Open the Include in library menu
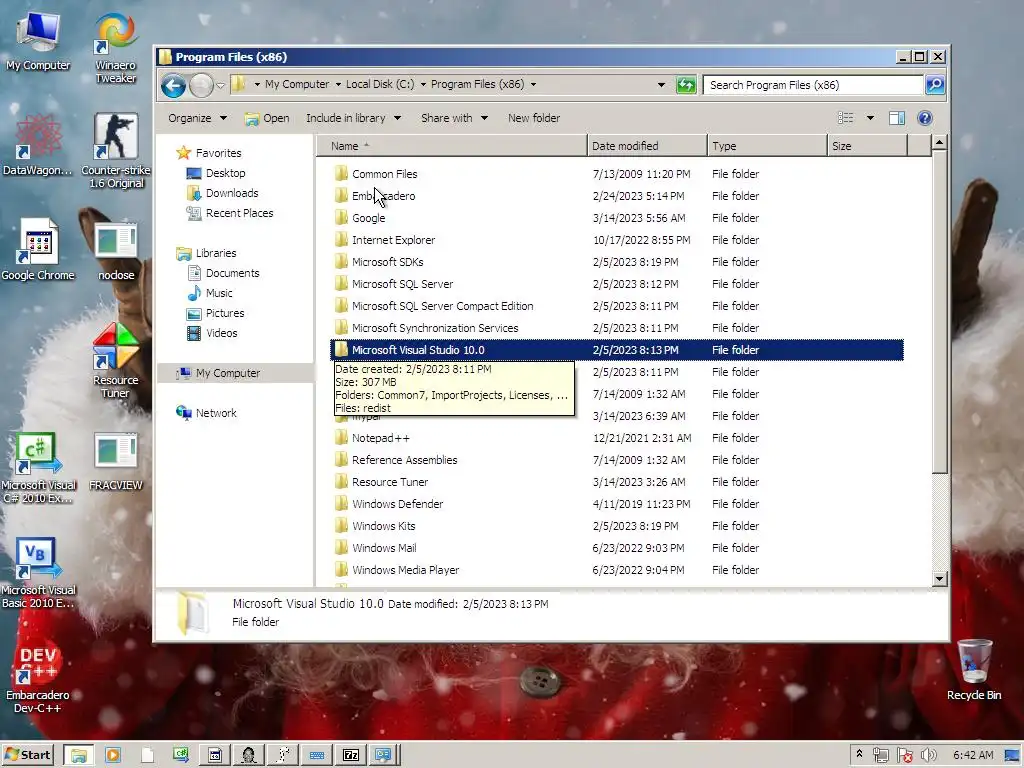This screenshot has width=1024, height=768. click(x=353, y=118)
